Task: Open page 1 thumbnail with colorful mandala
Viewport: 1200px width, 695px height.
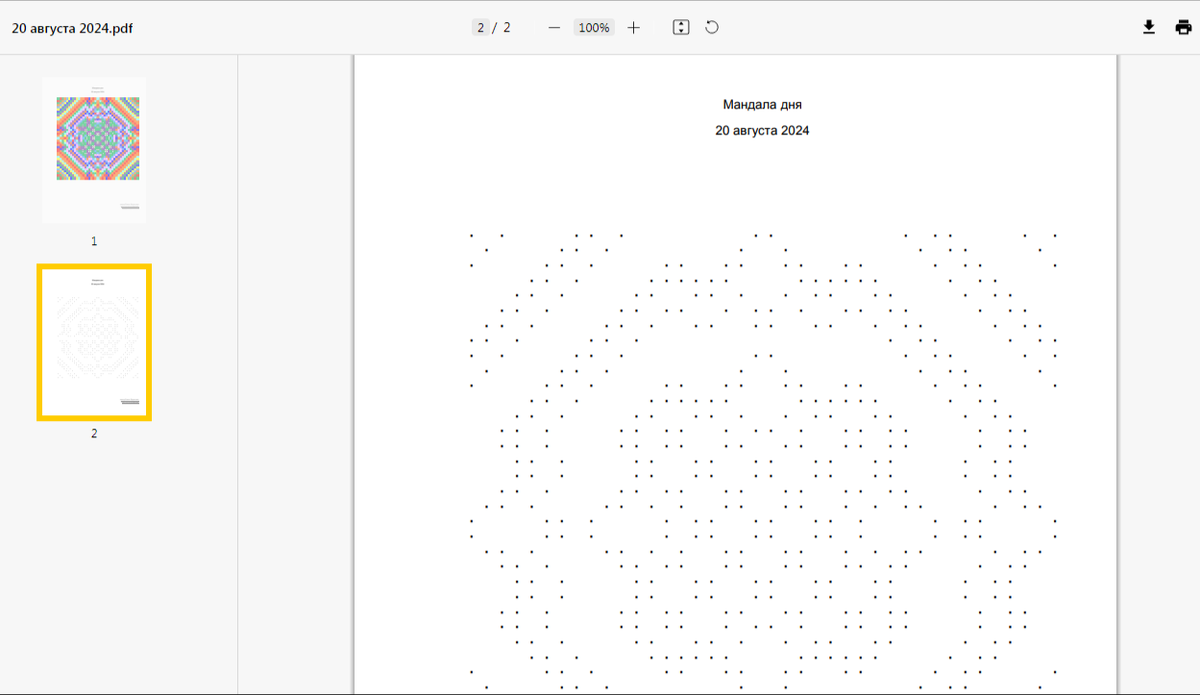Action: click(x=94, y=150)
